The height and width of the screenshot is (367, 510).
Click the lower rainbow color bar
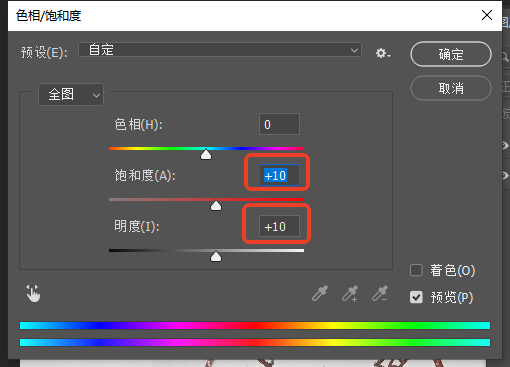pos(255,342)
